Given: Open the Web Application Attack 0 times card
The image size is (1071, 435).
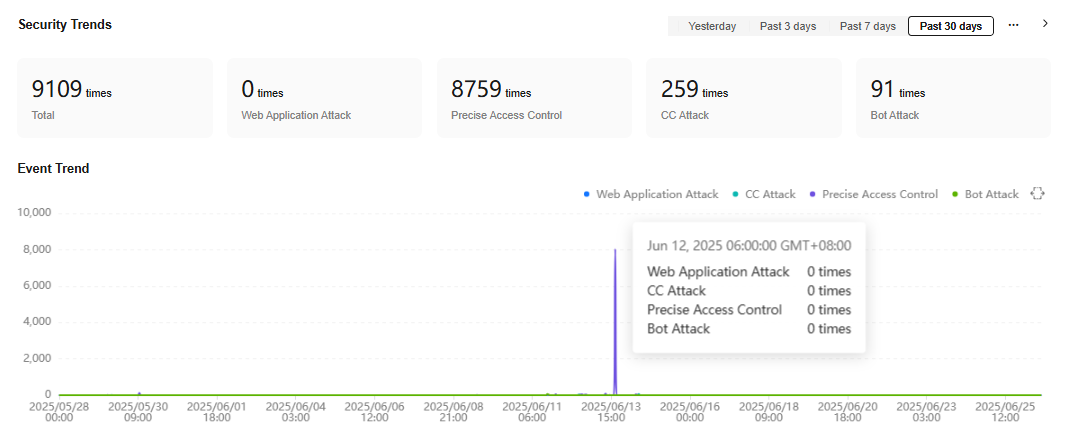Looking at the screenshot, I should click(324, 98).
